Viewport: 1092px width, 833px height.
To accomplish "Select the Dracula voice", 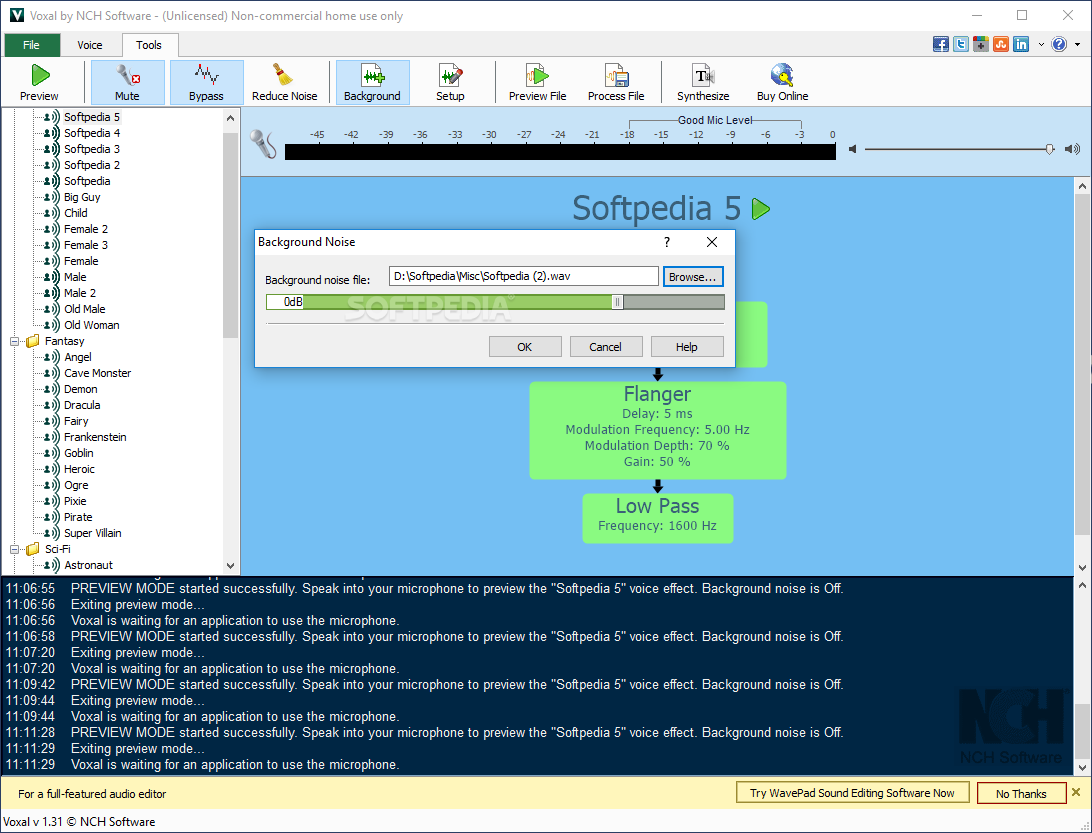I will click(x=82, y=405).
